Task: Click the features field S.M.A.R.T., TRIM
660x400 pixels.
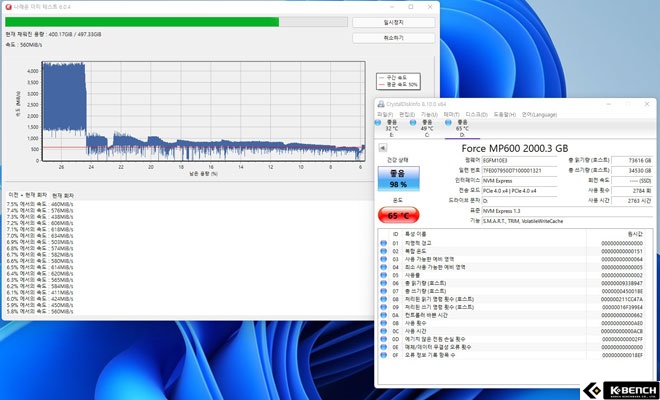Action: click(567, 221)
